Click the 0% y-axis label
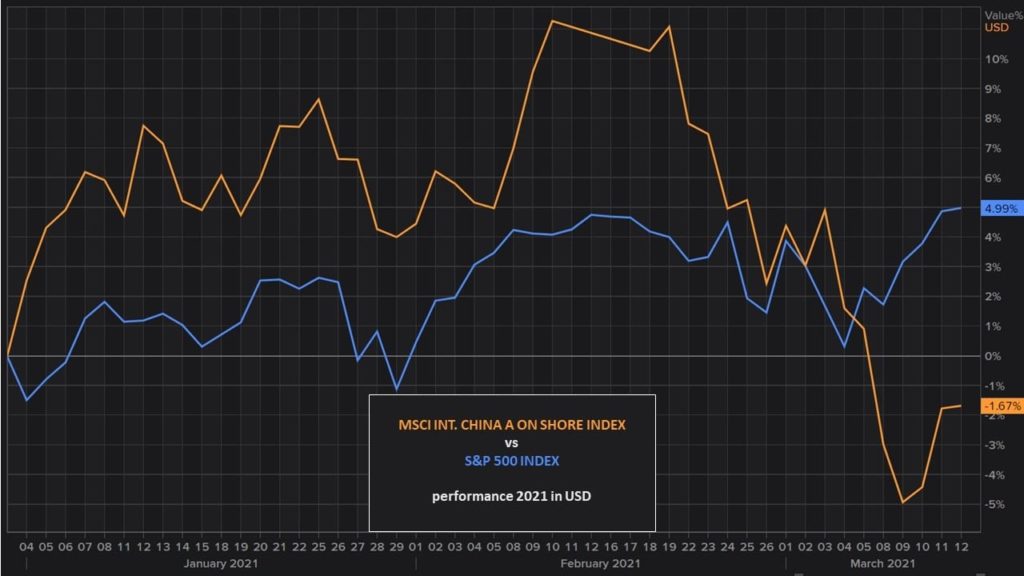The image size is (1024, 576). pyautogui.click(x=993, y=356)
